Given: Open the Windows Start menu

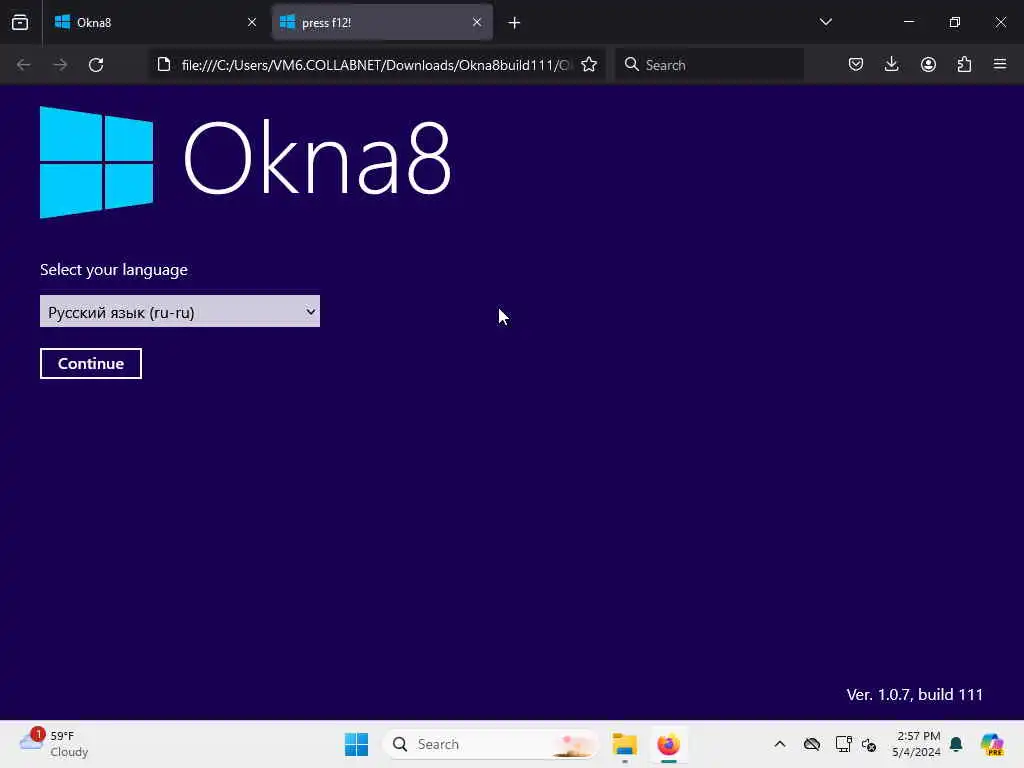Looking at the screenshot, I should click(x=356, y=744).
